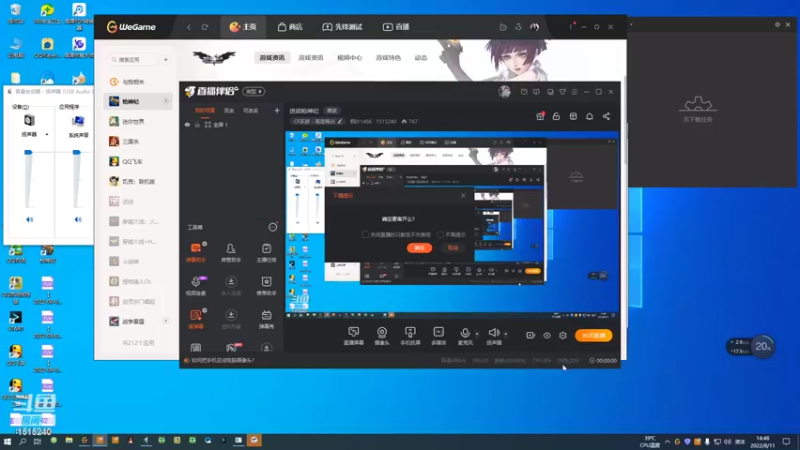Click the 扬声器 volume slider handle
The height and width of the screenshot is (450, 800).
pos(28,152)
